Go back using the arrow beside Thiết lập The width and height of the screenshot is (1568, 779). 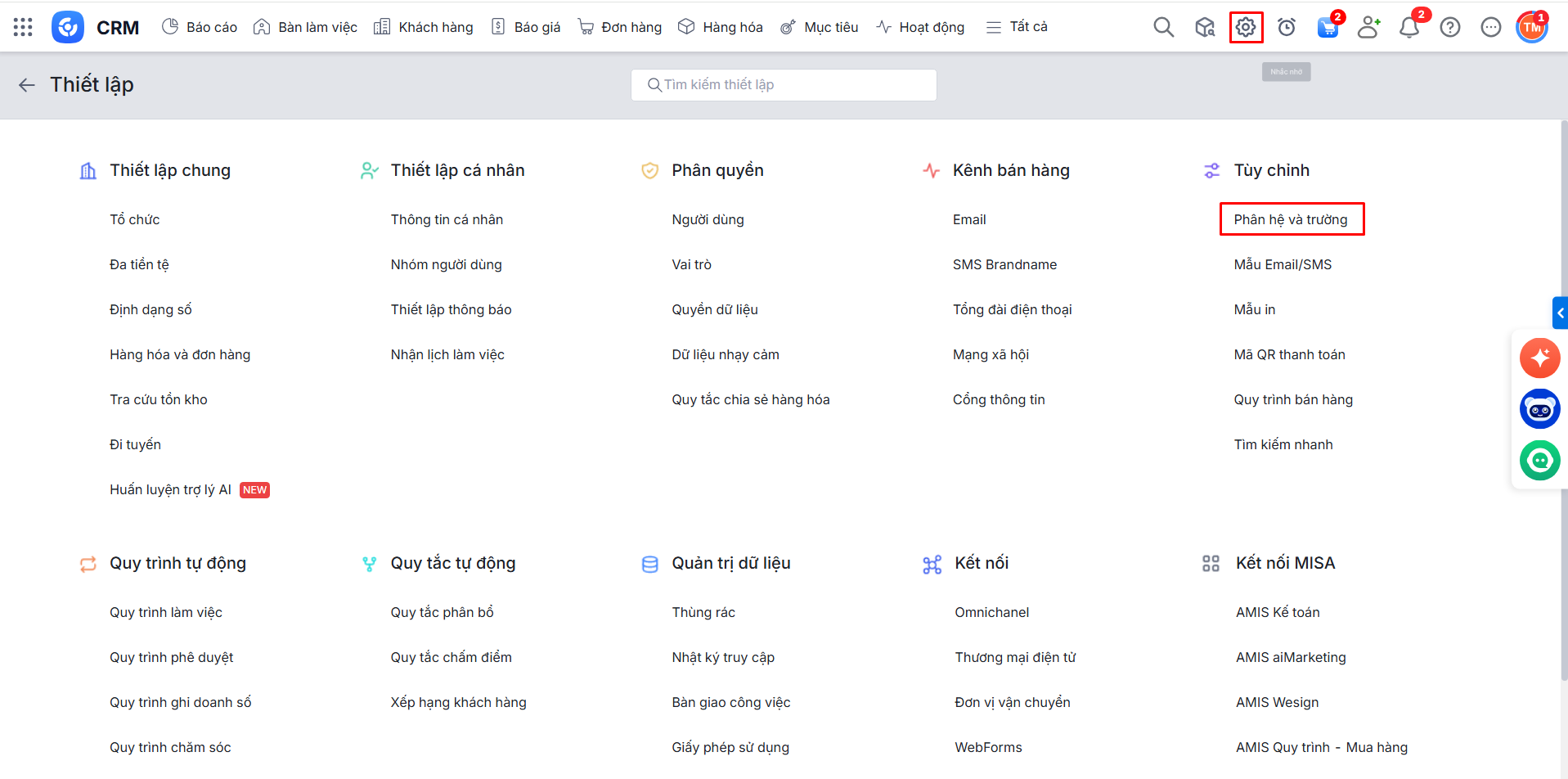point(27,85)
